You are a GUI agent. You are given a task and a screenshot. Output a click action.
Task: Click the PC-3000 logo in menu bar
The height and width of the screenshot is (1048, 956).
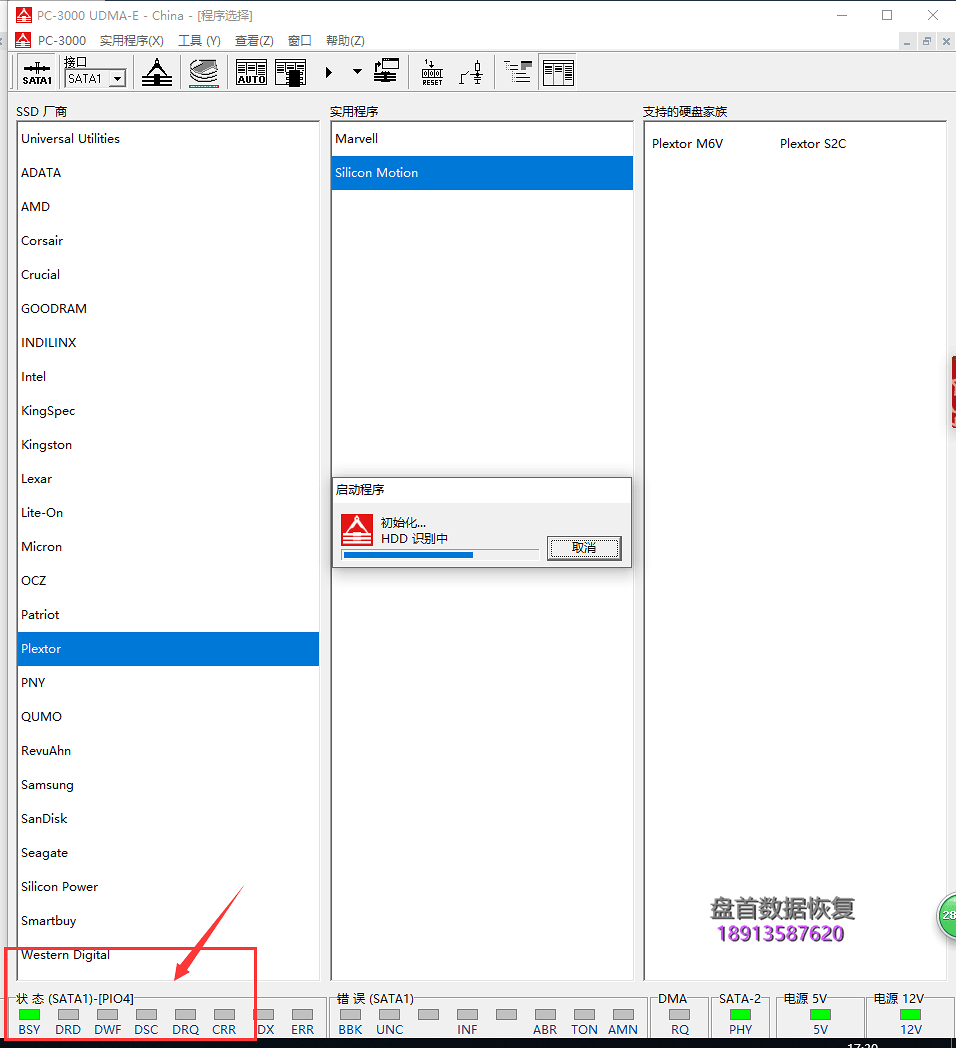[x=23, y=40]
